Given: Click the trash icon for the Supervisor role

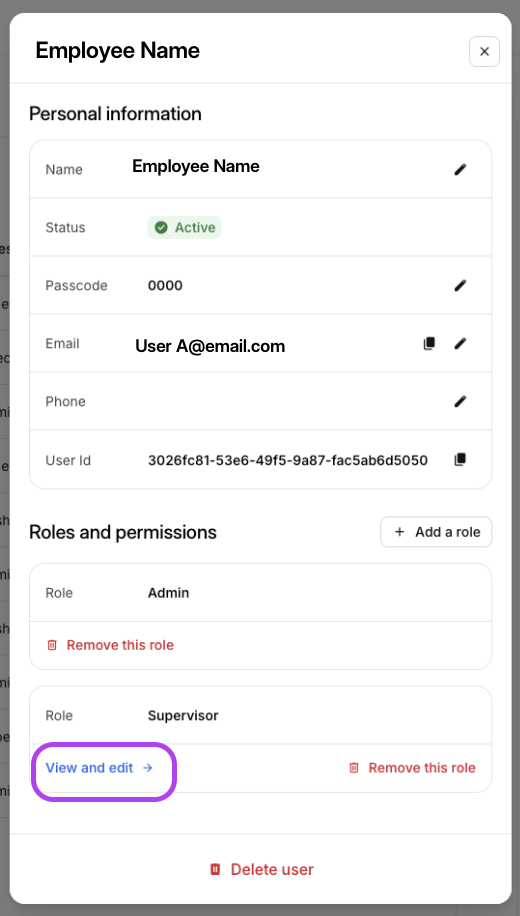Looking at the screenshot, I should 353,768.
